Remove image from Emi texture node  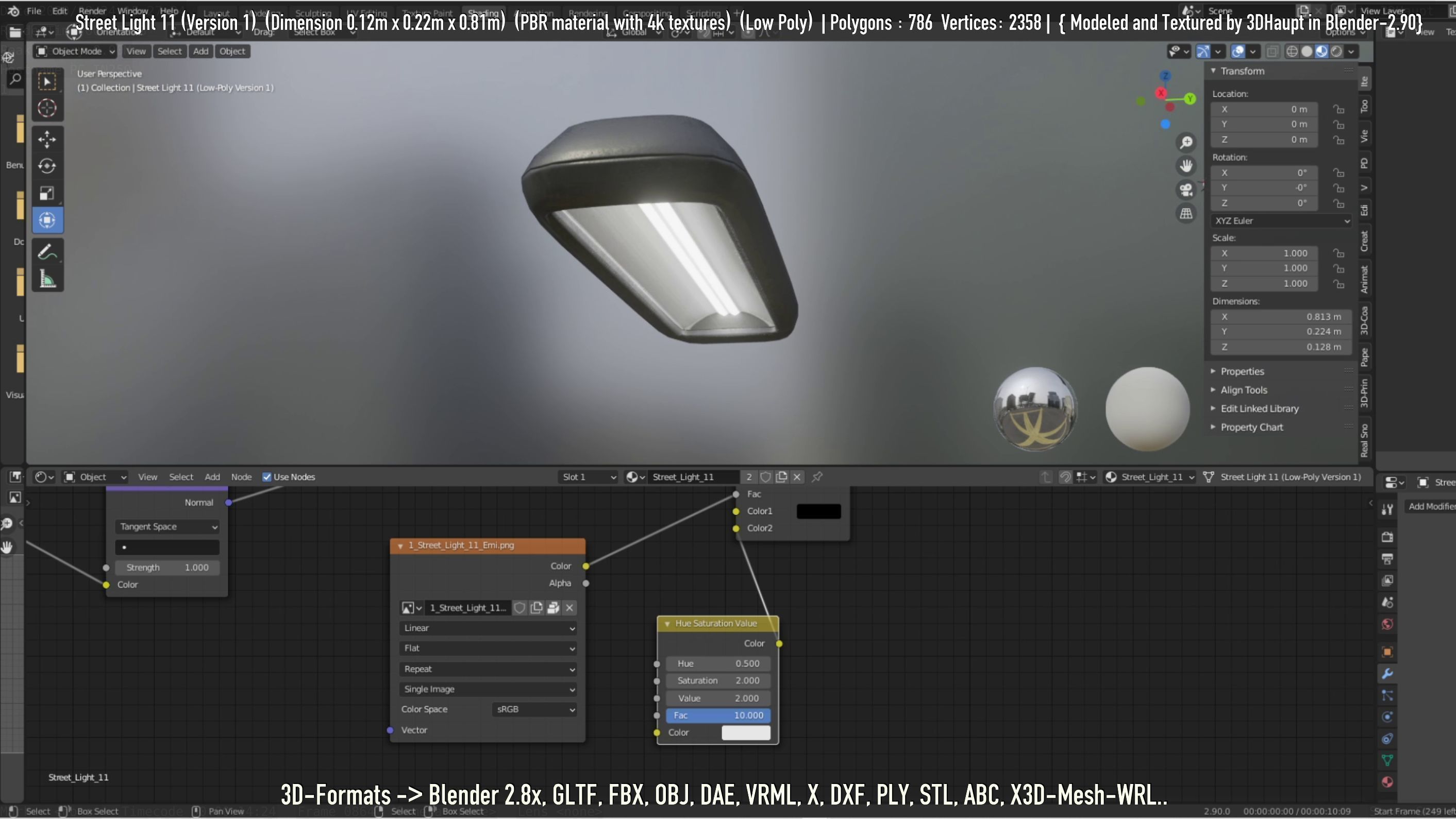[x=570, y=608]
